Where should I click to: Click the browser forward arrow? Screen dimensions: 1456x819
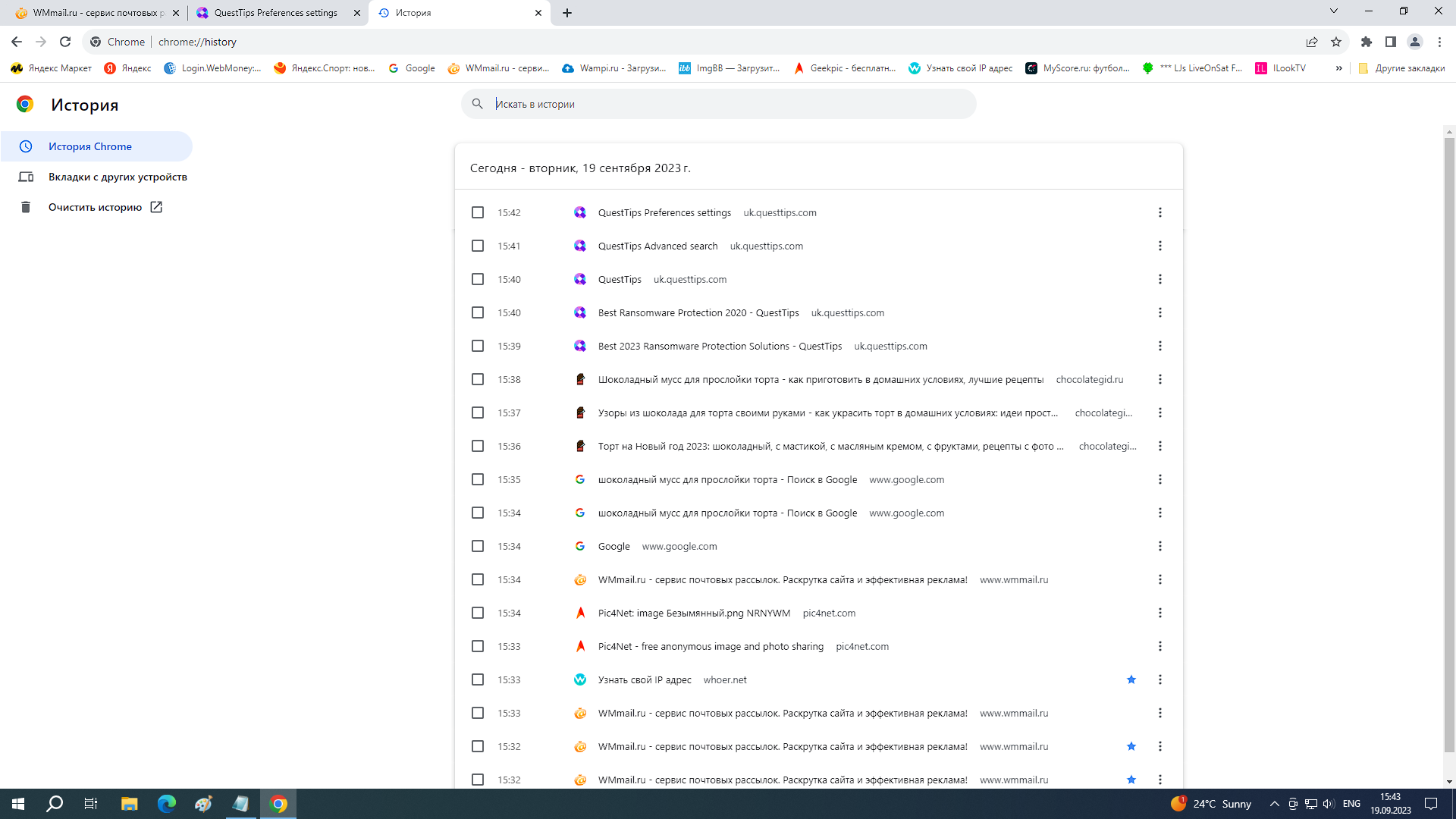(x=41, y=42)
